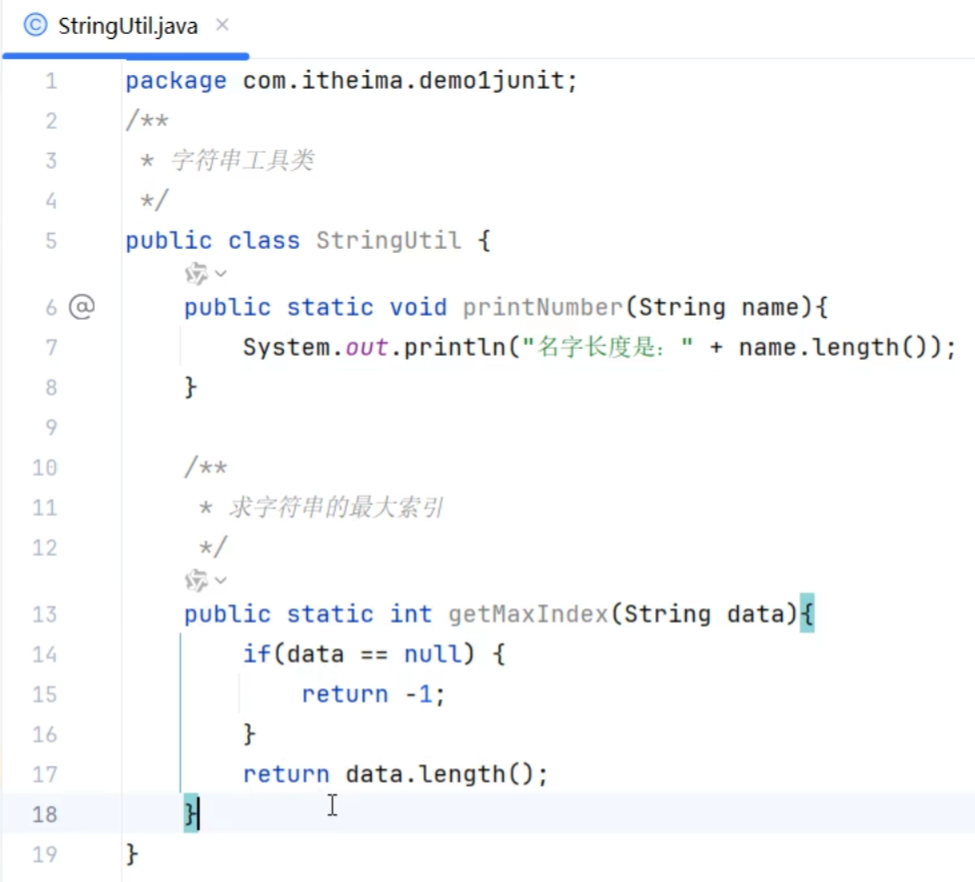The width and height of the screenshot is (975, 882).
Task: Click the String data parameter on line 13
Action: click(x=703, y=615)
